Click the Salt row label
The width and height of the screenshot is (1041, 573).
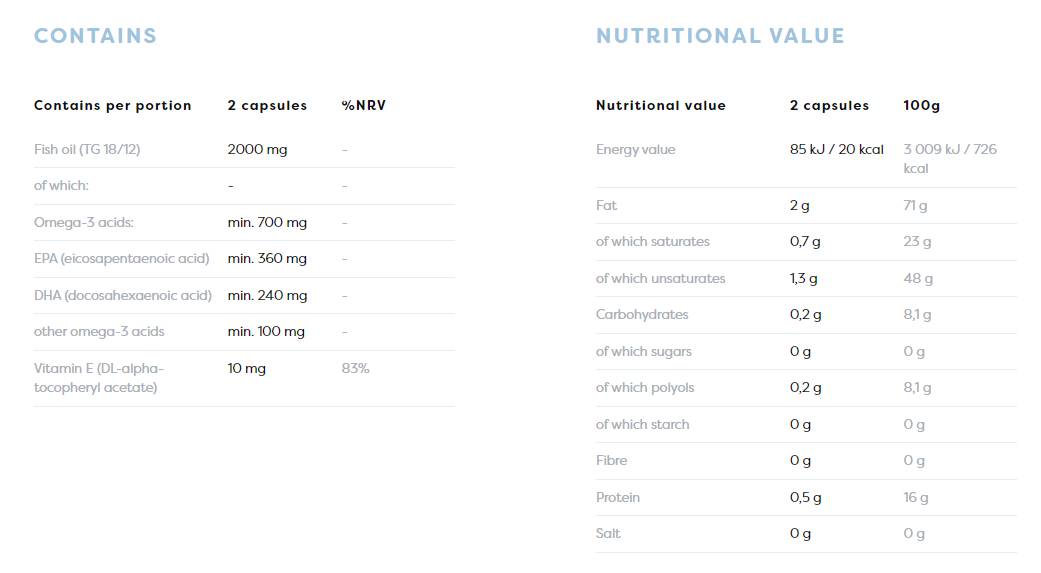[x=608, y=533]
